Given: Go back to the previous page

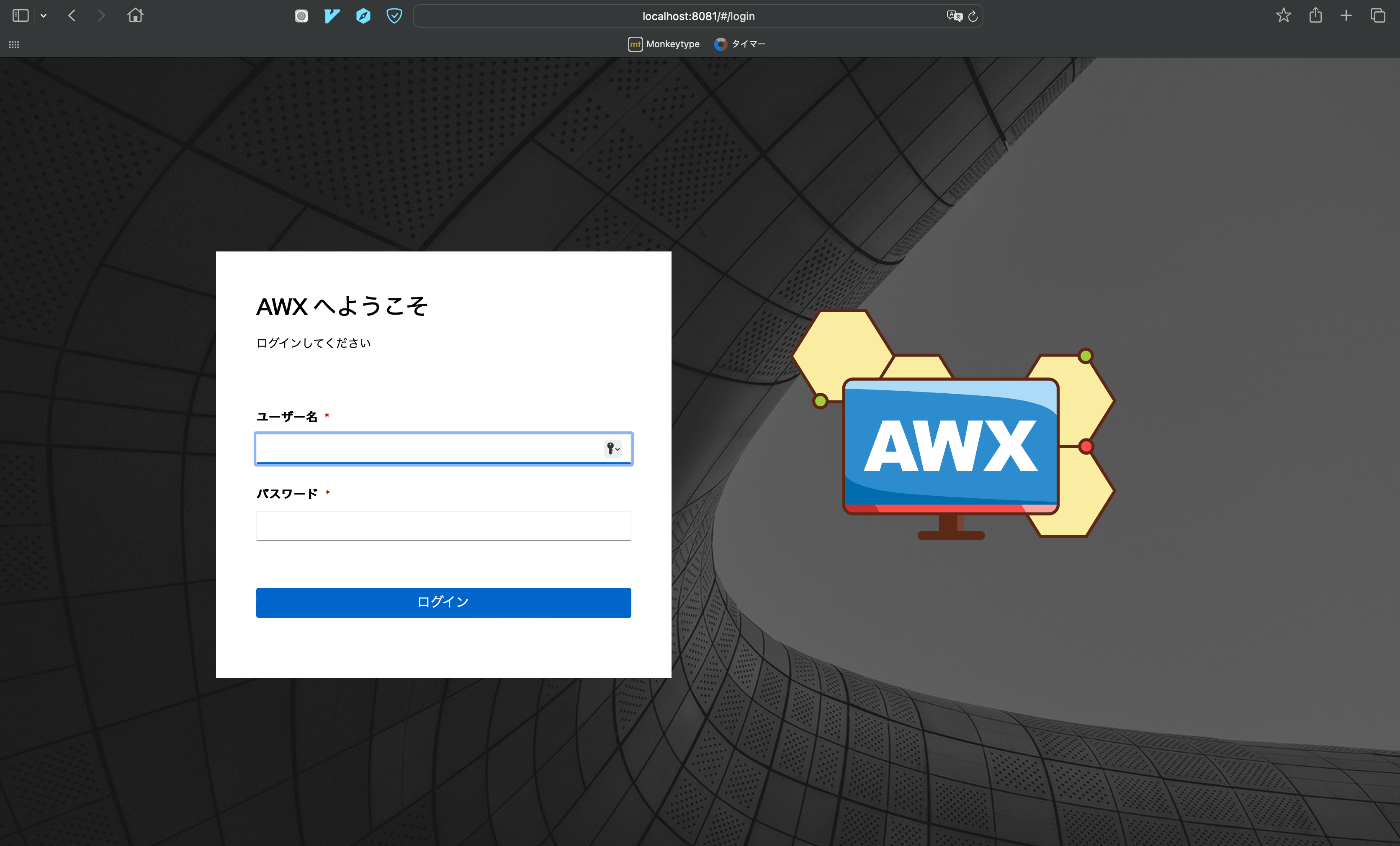Looking at the screenshot, I should [x=72, y=16].
